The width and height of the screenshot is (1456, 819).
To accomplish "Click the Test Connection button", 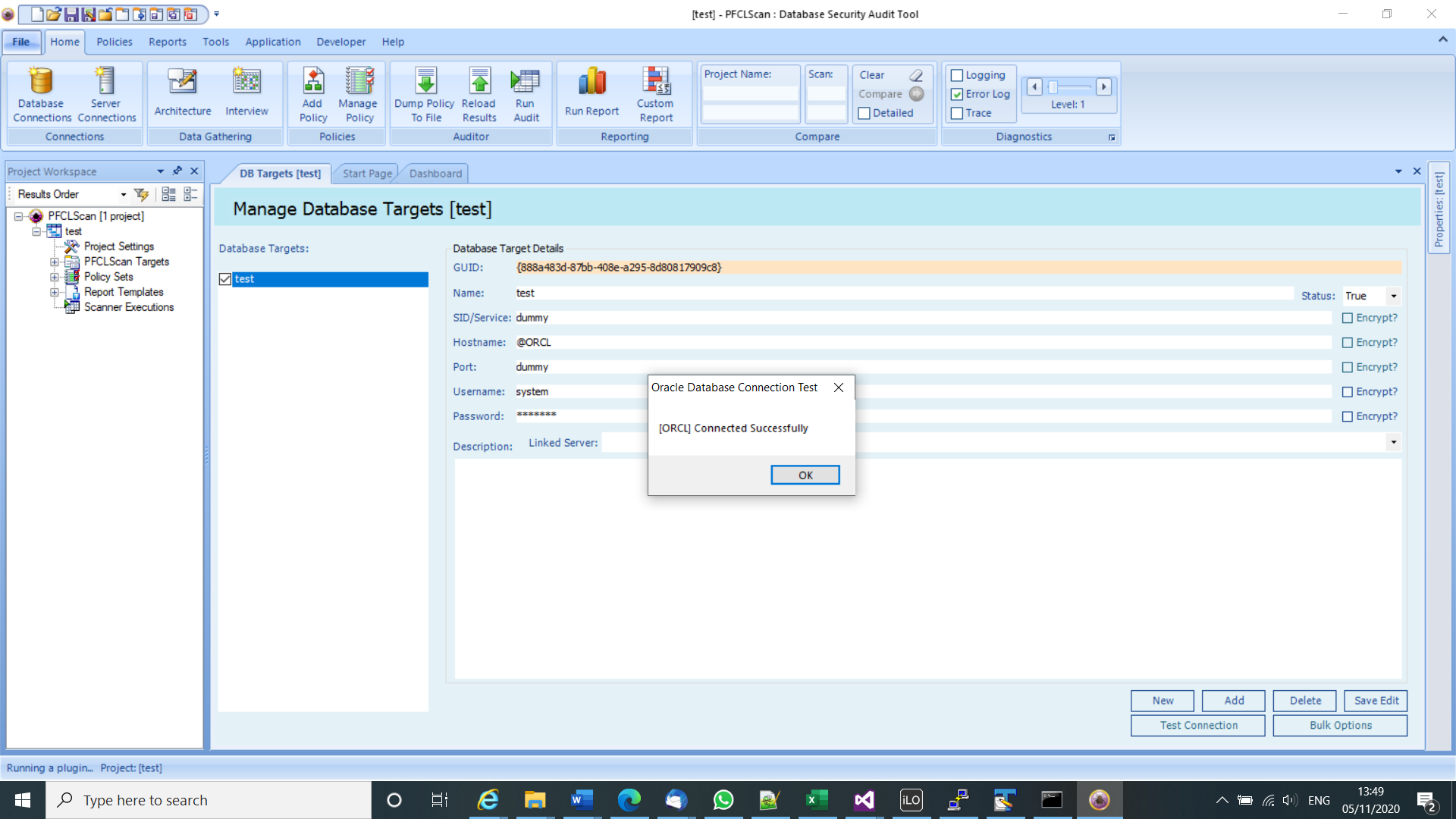I will (1198, 724).
